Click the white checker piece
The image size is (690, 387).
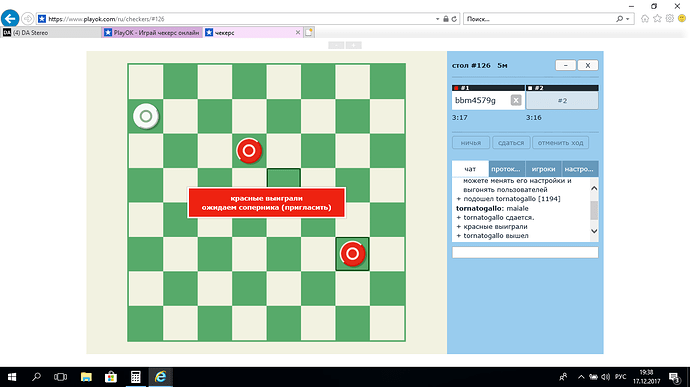click(x=146, y=116)
